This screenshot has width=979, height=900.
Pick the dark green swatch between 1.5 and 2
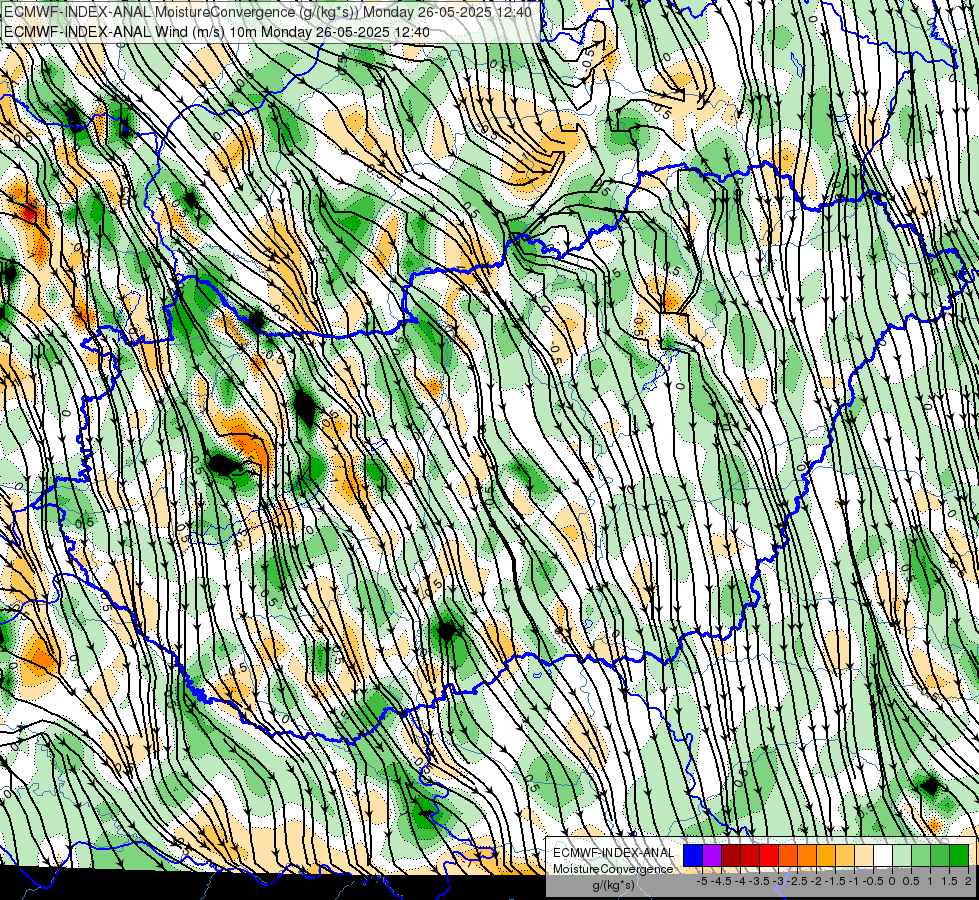coord(959,856)
